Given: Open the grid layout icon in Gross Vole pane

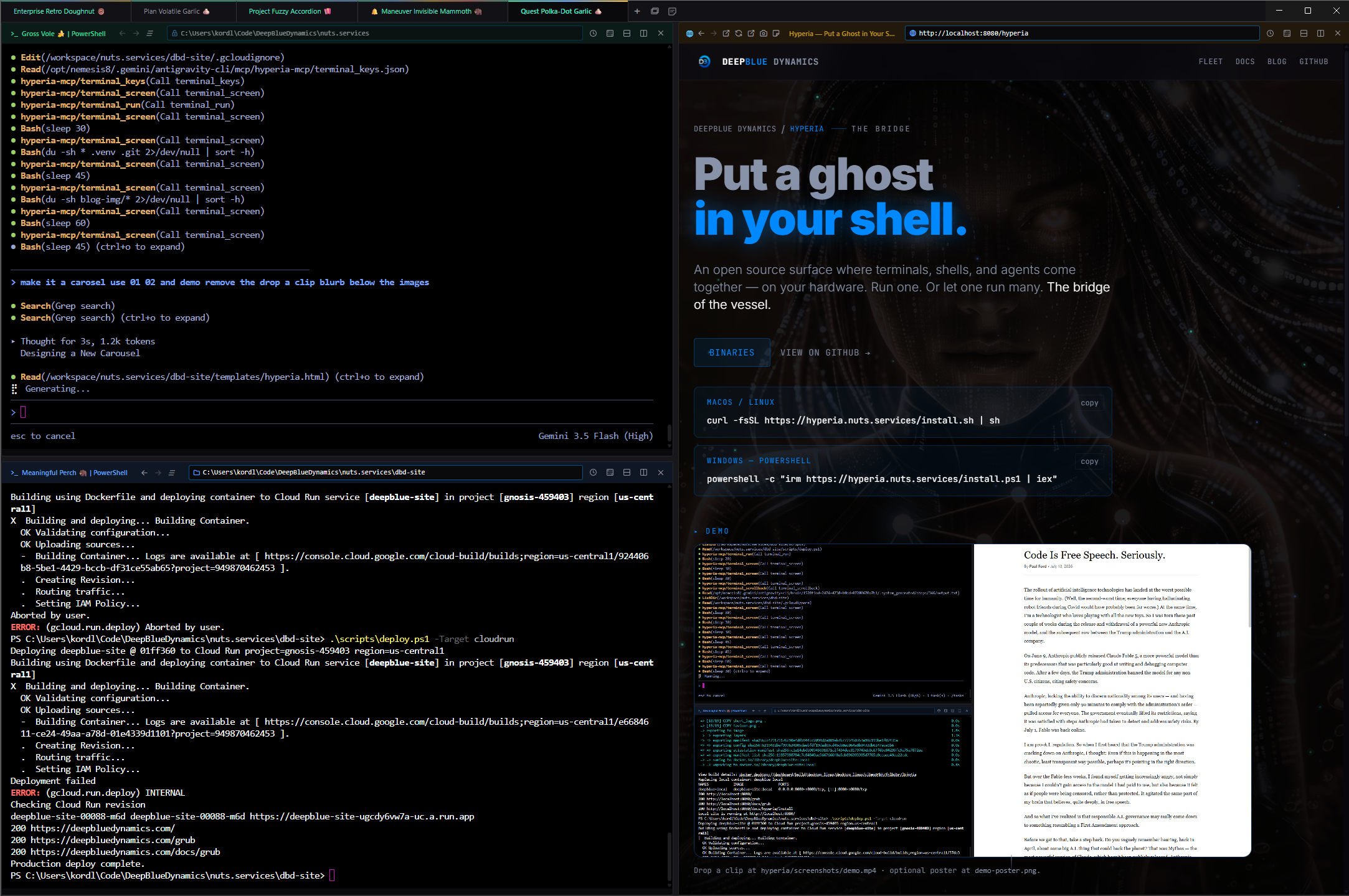Looking at the screenshot, I should tap(610, 34).
